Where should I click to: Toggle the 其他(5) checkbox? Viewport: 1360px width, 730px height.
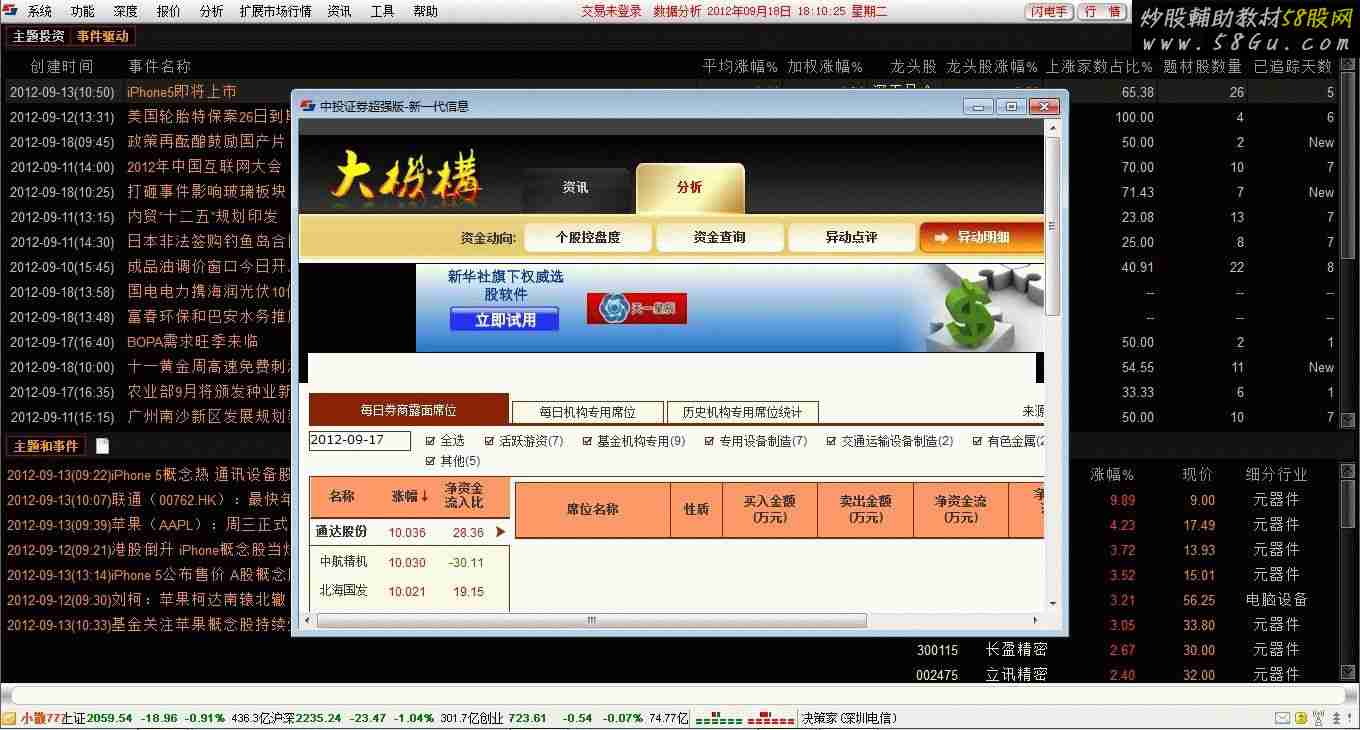[430, 461]
